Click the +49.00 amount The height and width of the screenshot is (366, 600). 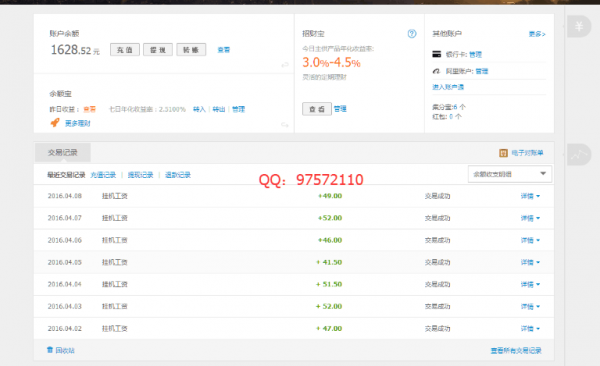point(330,196)
